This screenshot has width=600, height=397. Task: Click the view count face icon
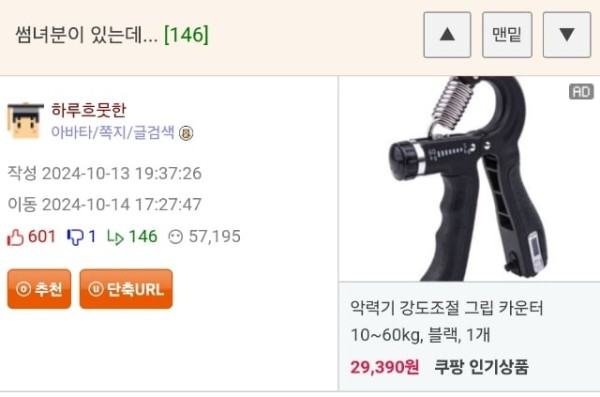pos(175,237)
